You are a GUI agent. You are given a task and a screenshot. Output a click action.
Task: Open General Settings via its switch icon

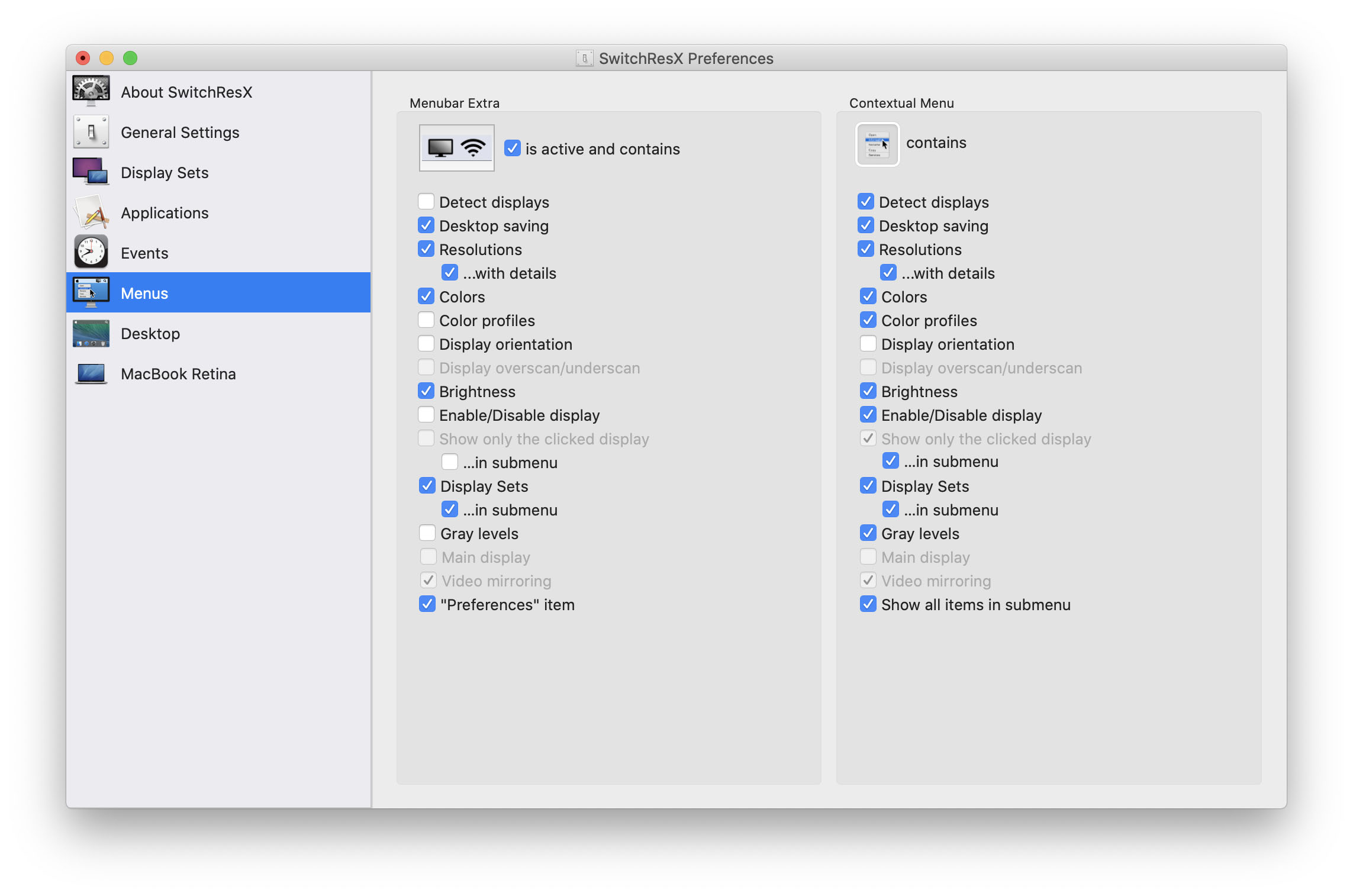click(x=91, y=132)
